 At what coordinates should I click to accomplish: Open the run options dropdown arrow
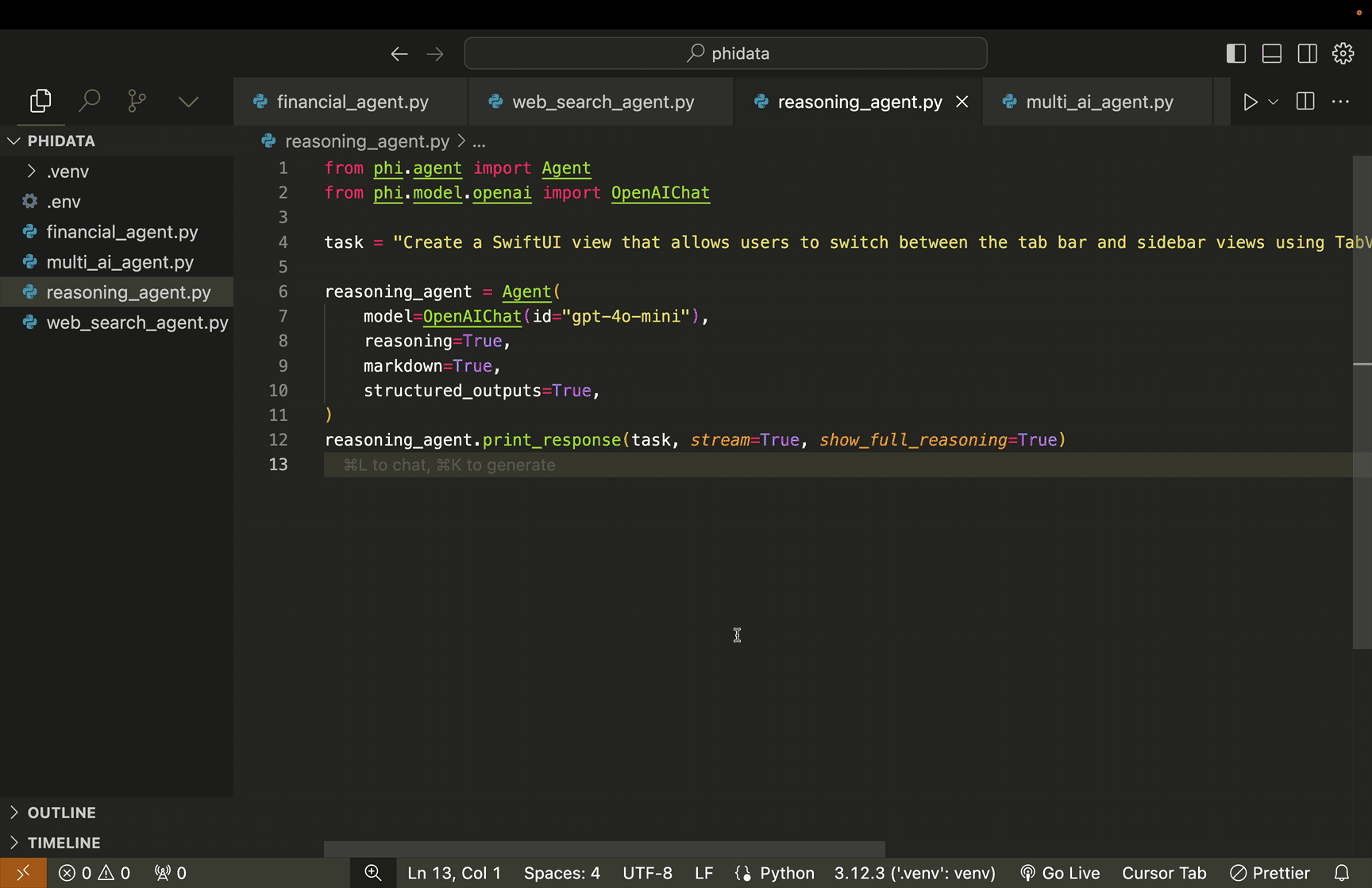coord(1273,102)
